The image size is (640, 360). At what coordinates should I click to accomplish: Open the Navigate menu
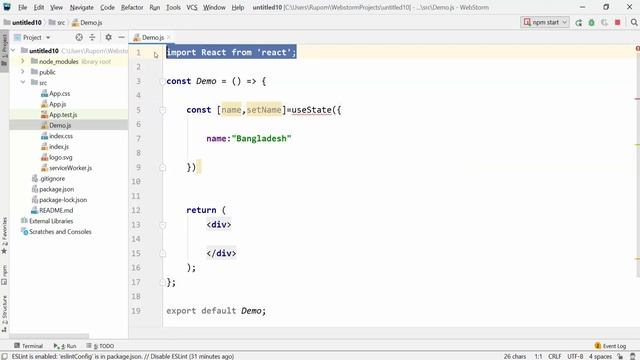[x=82, y=7]
